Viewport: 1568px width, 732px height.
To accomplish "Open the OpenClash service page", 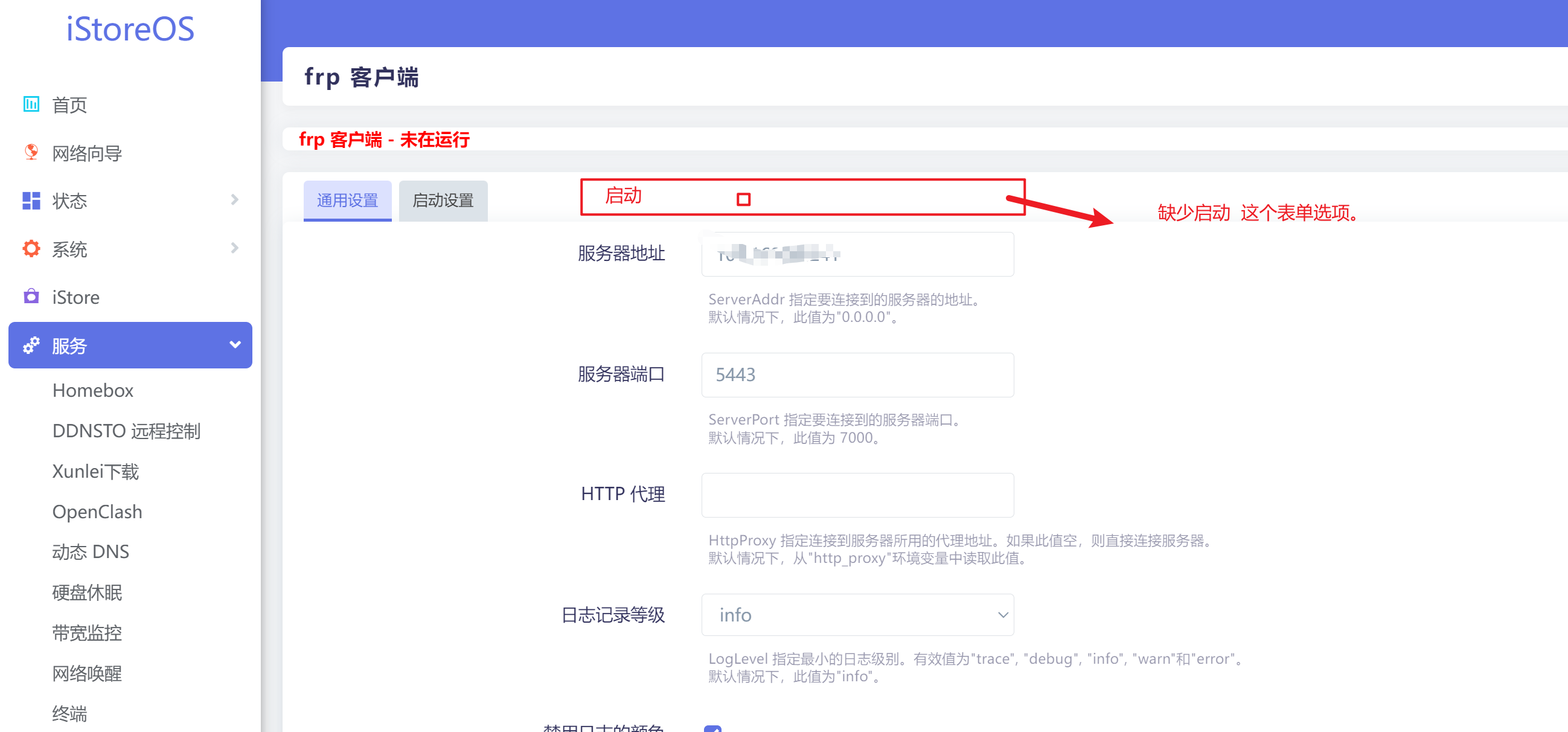I will click(x=97, y=512).
